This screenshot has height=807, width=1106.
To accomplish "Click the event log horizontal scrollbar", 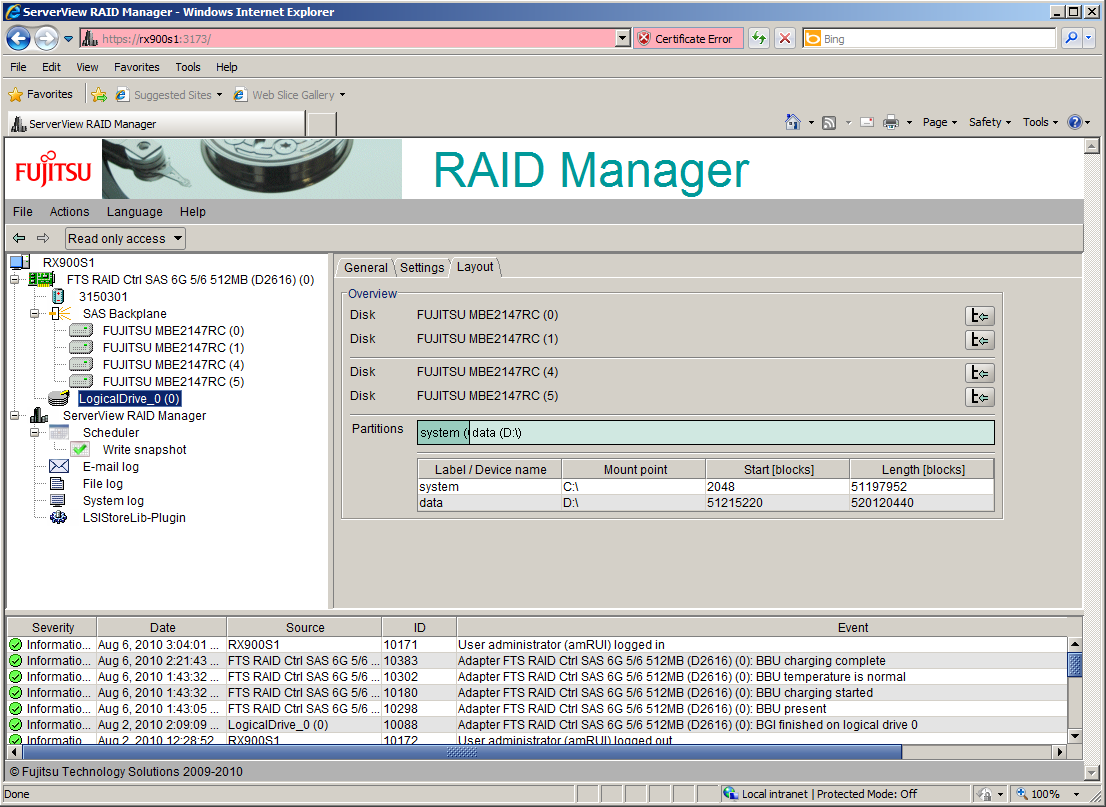I will 462,752.
